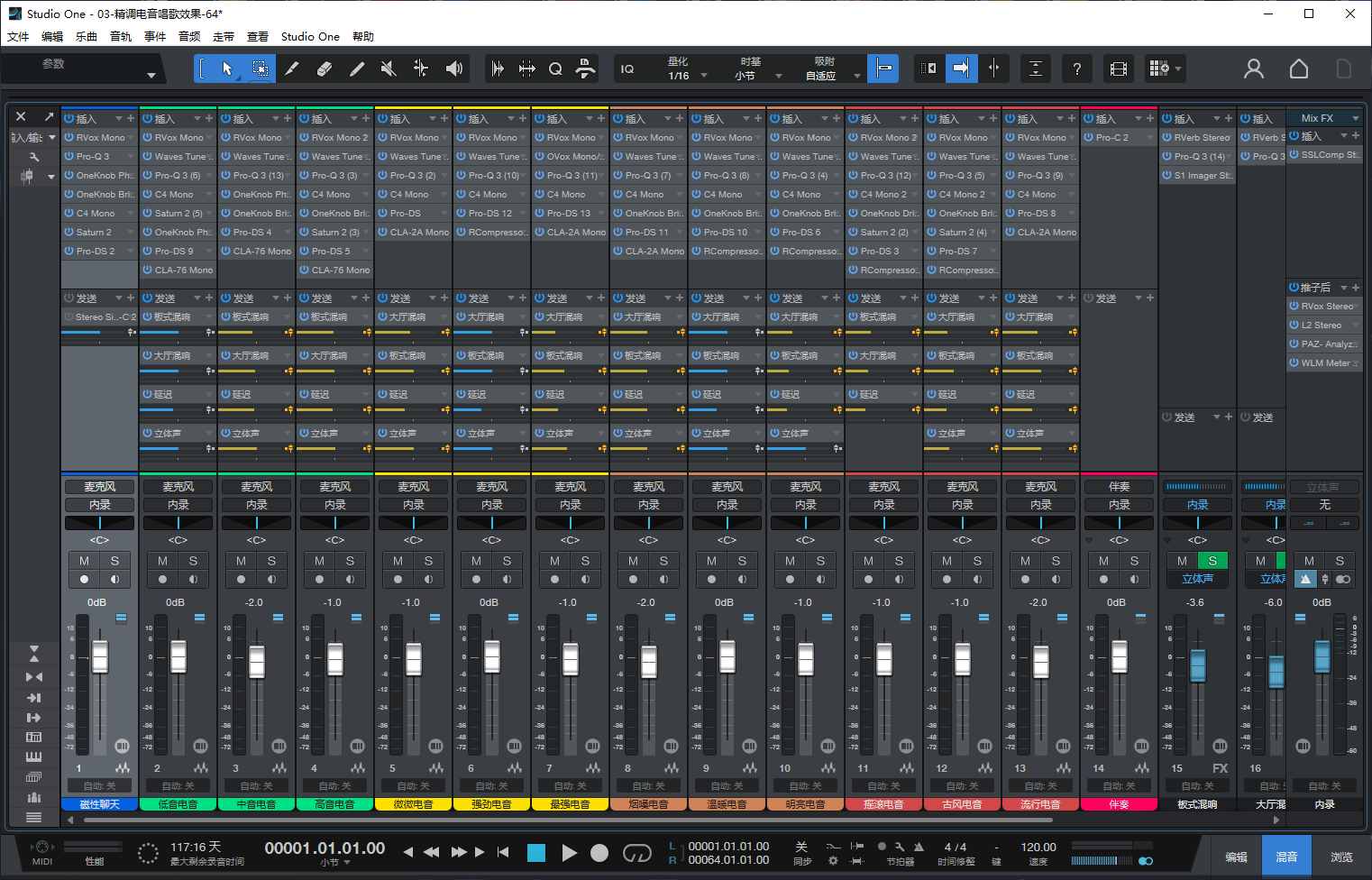This screenshot has width=1372, height=880.
Task: Open the video player film icon
Action: coord(1119,69)
